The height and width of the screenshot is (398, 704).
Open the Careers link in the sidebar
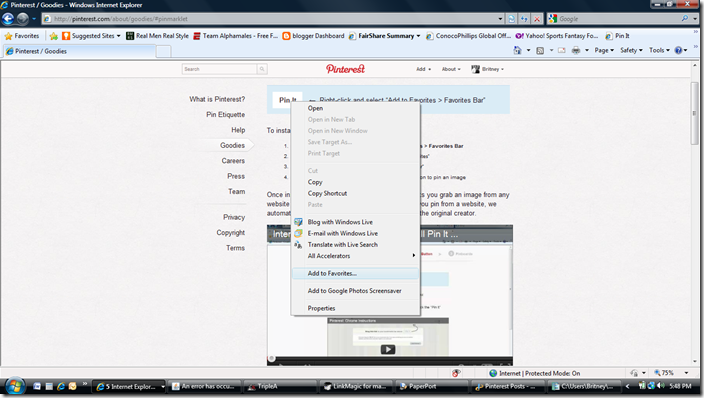pyautogui.click(x=233, y=161)
